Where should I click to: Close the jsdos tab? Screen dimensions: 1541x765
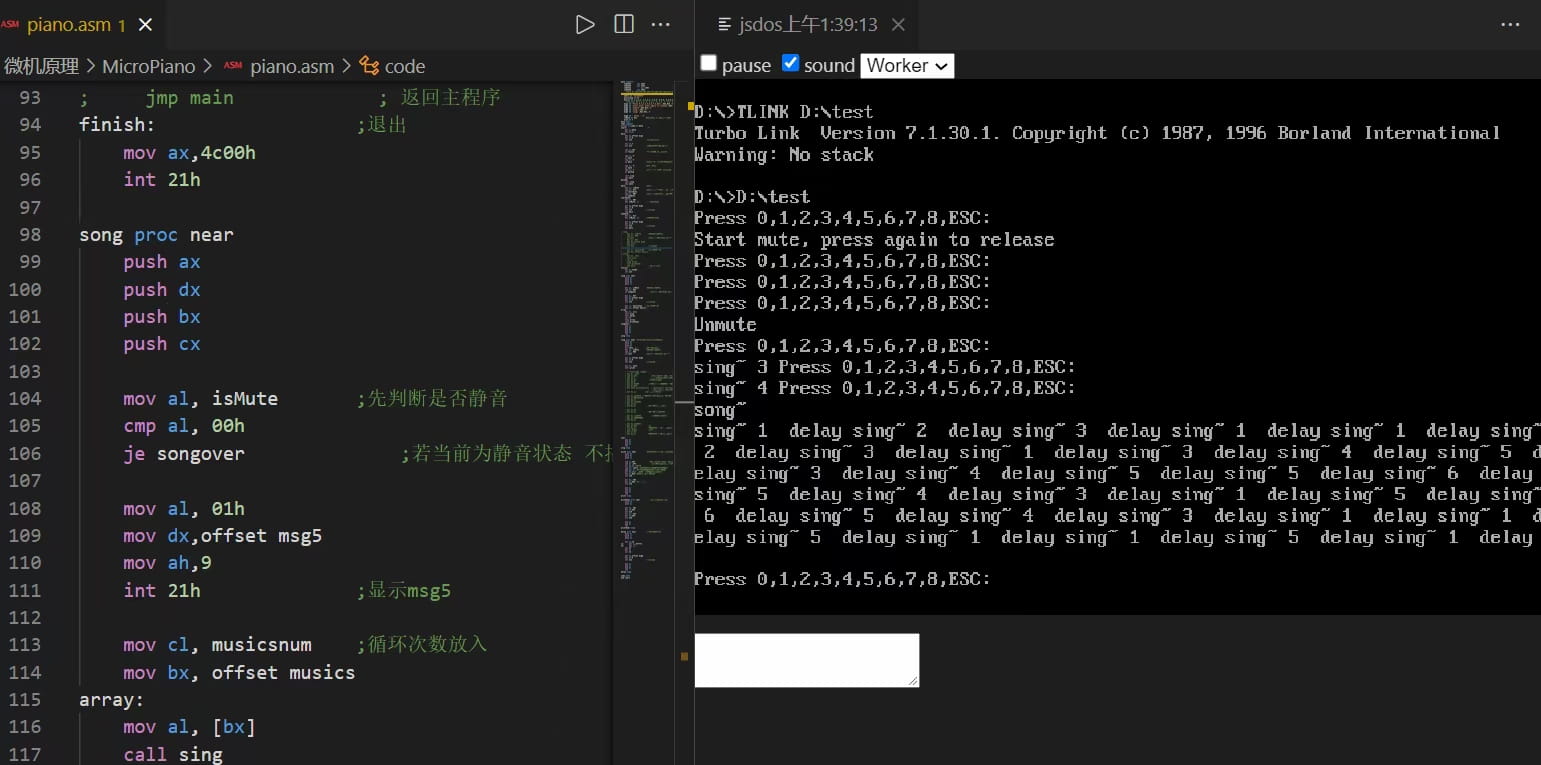[x=898, y=25]
